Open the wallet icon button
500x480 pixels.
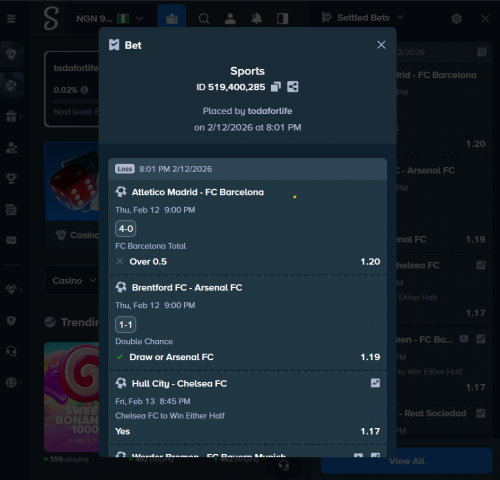point(172,19)
